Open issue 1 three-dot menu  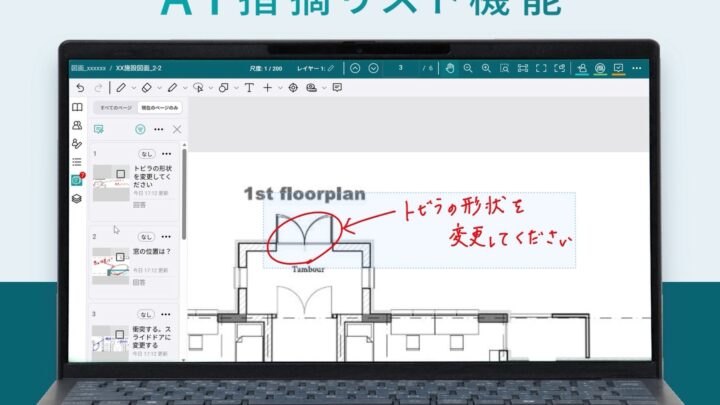(x=167, y=154)
